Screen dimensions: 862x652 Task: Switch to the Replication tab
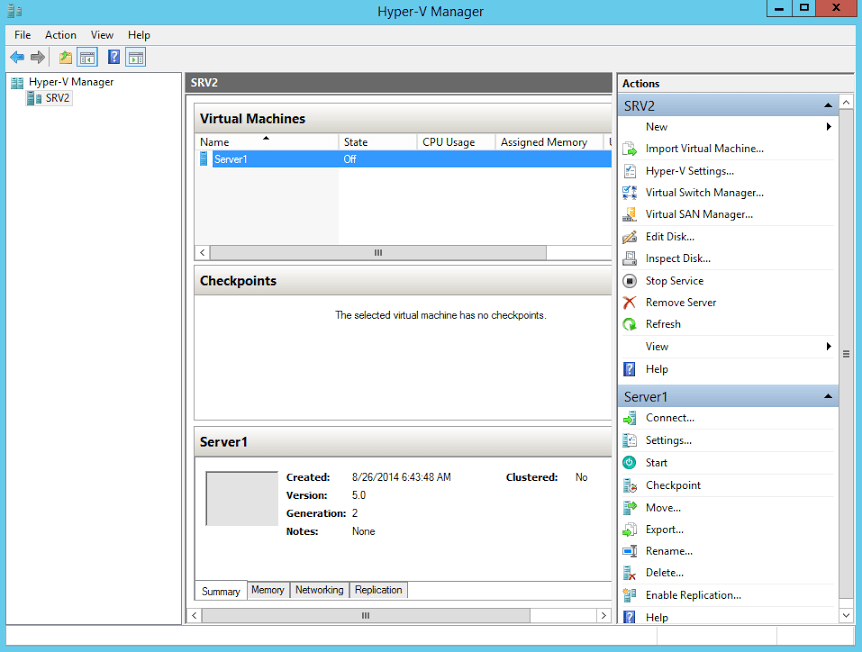pos(378,590)
